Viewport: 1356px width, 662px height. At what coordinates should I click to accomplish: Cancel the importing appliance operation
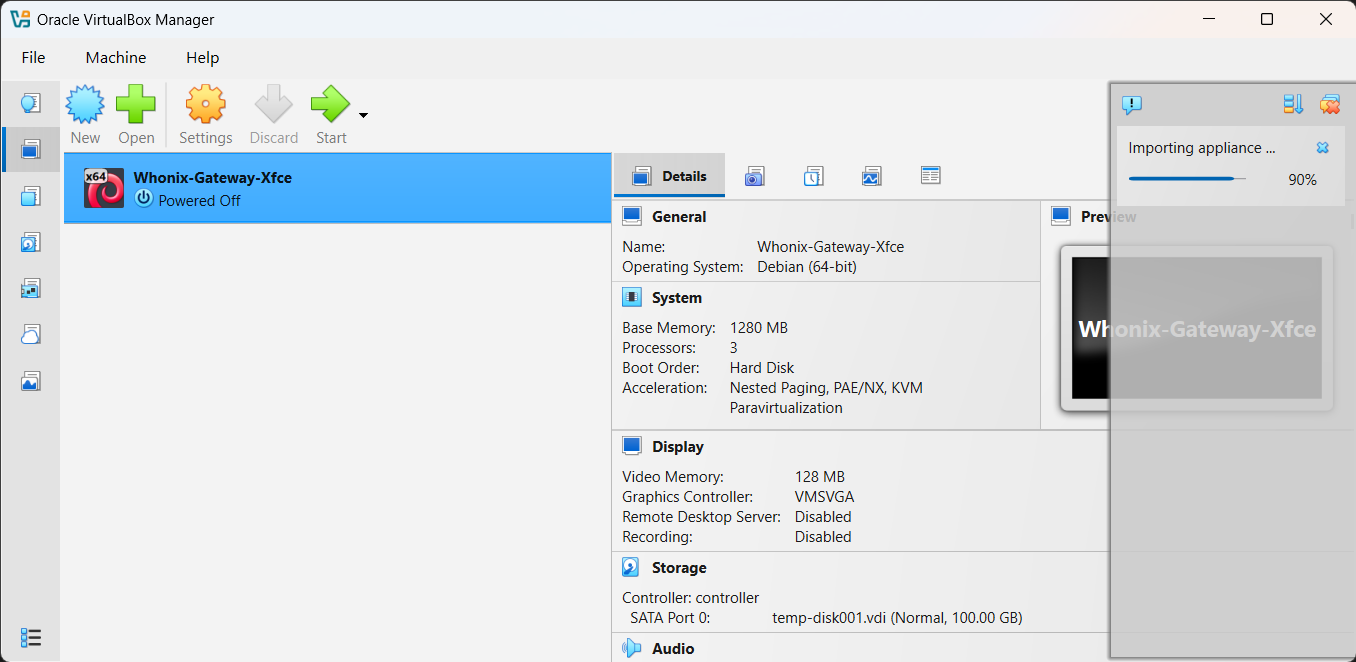[x=1322, y=147]
